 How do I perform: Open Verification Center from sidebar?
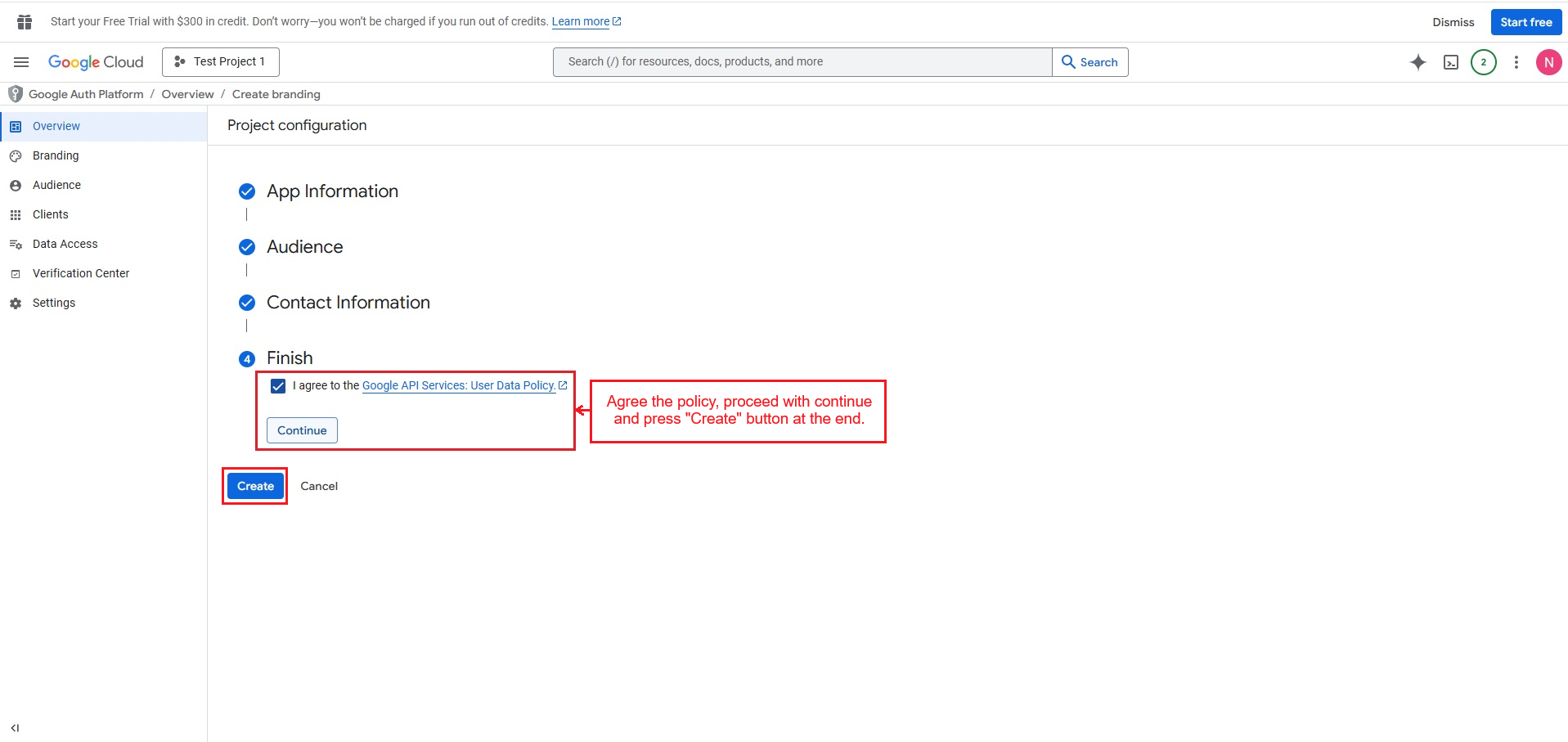tap(81, 273)
